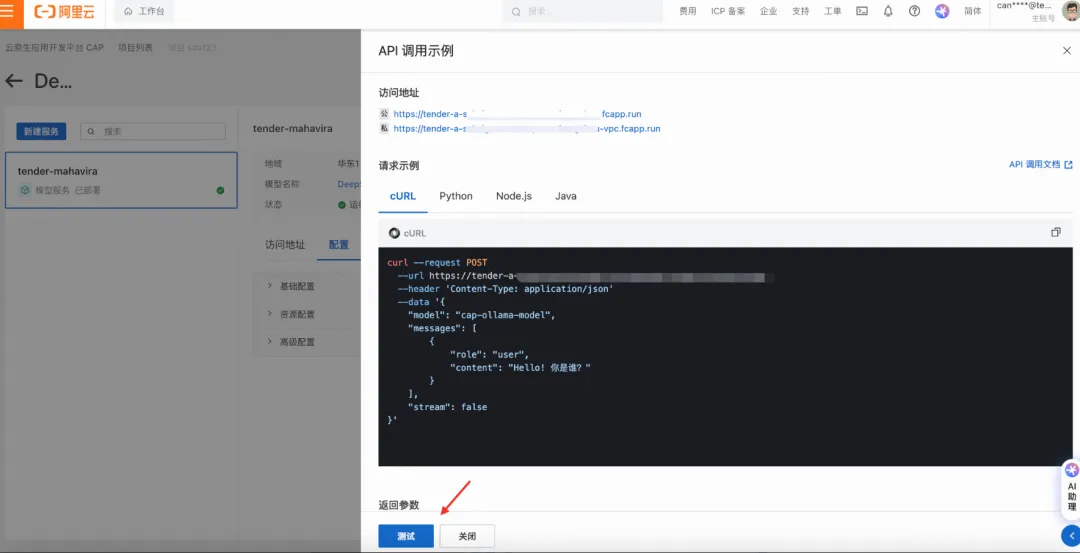
Task: Click the 新建服务 button
Action: pyautogui.click(x=41, y=132)
